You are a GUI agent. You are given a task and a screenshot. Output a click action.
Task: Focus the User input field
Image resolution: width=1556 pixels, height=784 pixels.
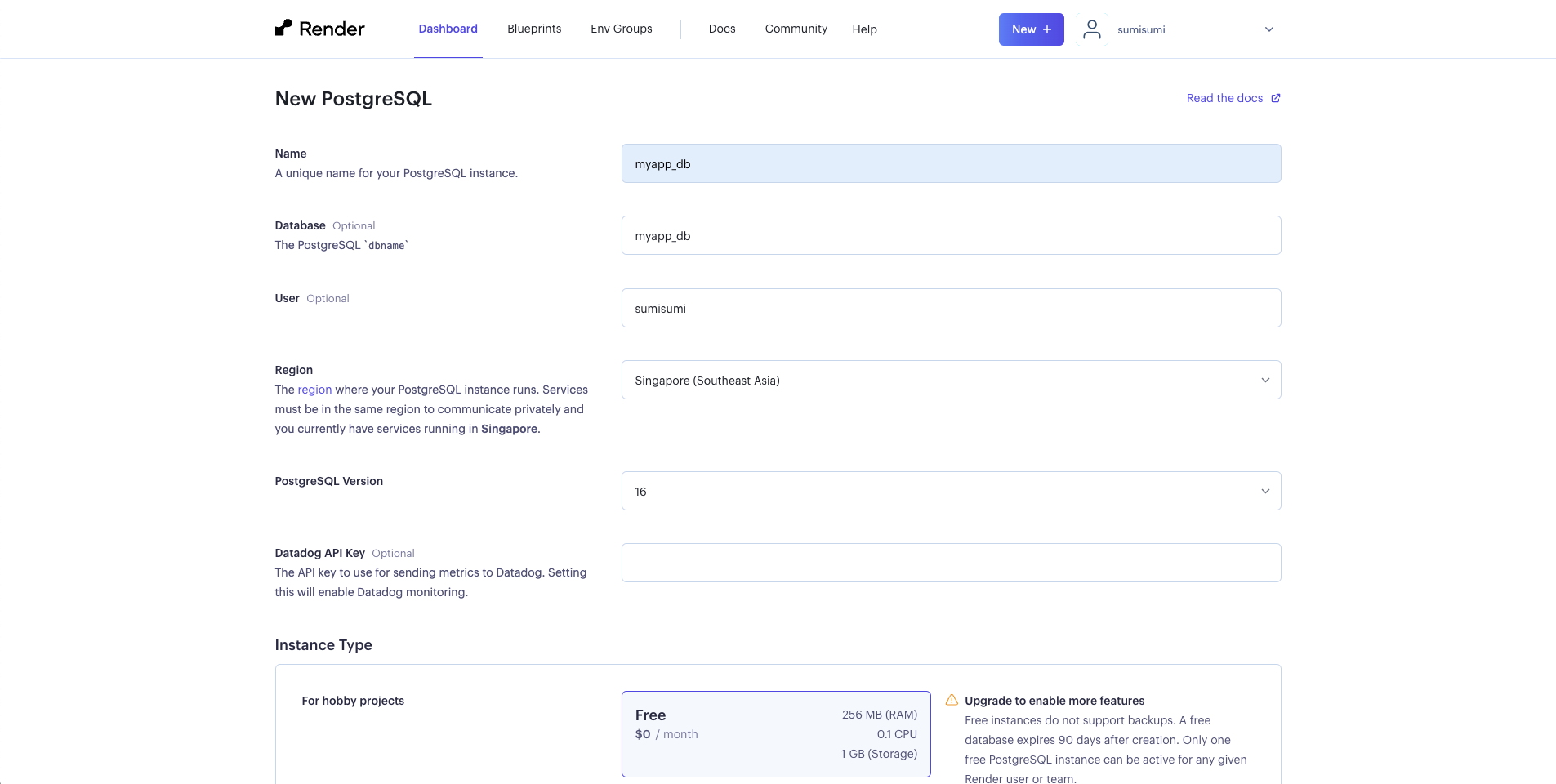point(951,308)
